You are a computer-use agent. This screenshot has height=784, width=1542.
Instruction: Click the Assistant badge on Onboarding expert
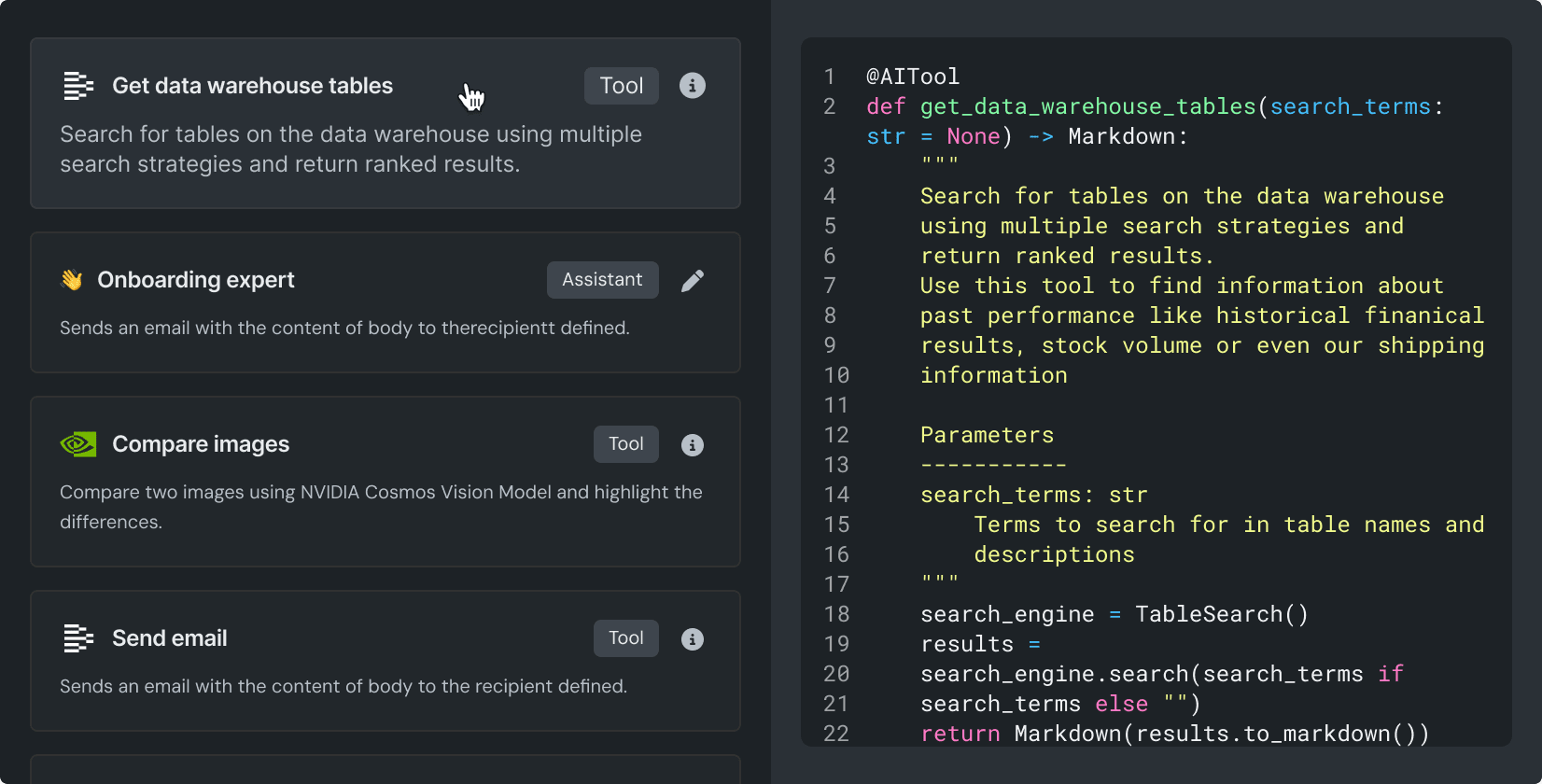602,280
